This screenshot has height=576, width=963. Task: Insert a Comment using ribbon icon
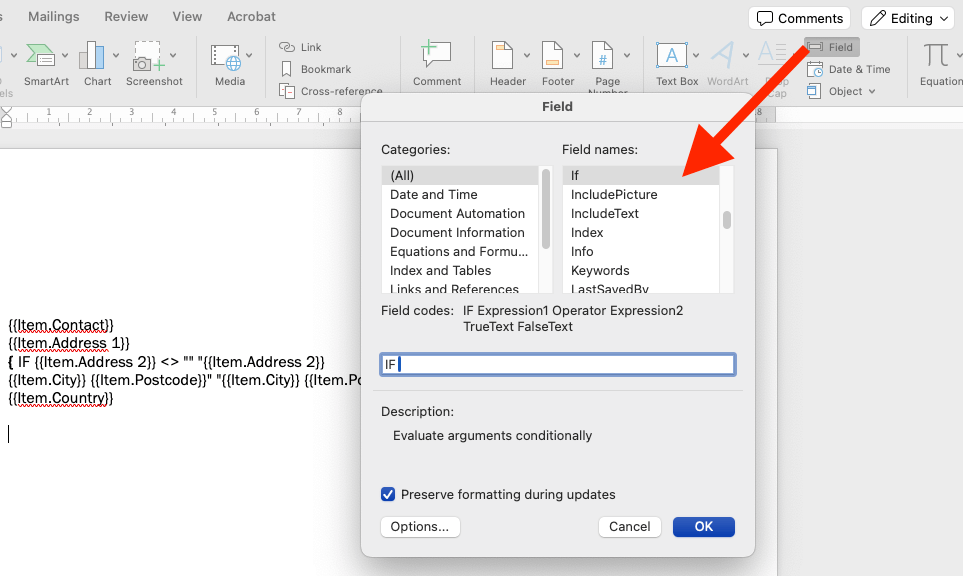pyautogui.click(x=436, y=56)
